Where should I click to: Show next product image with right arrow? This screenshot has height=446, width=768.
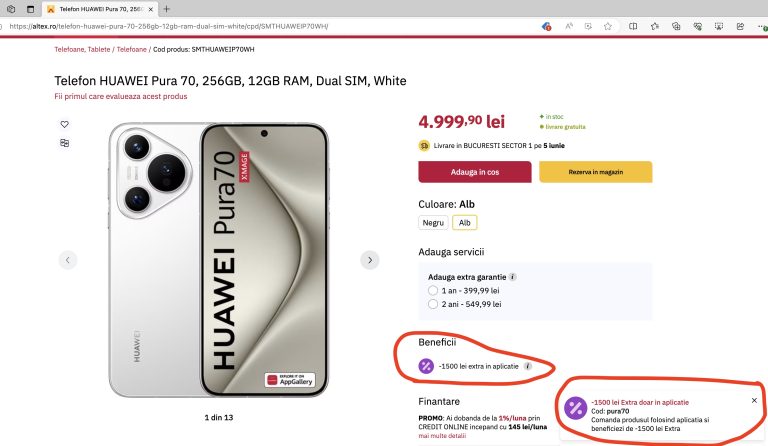pyautogui.click(x=369, y=260)
